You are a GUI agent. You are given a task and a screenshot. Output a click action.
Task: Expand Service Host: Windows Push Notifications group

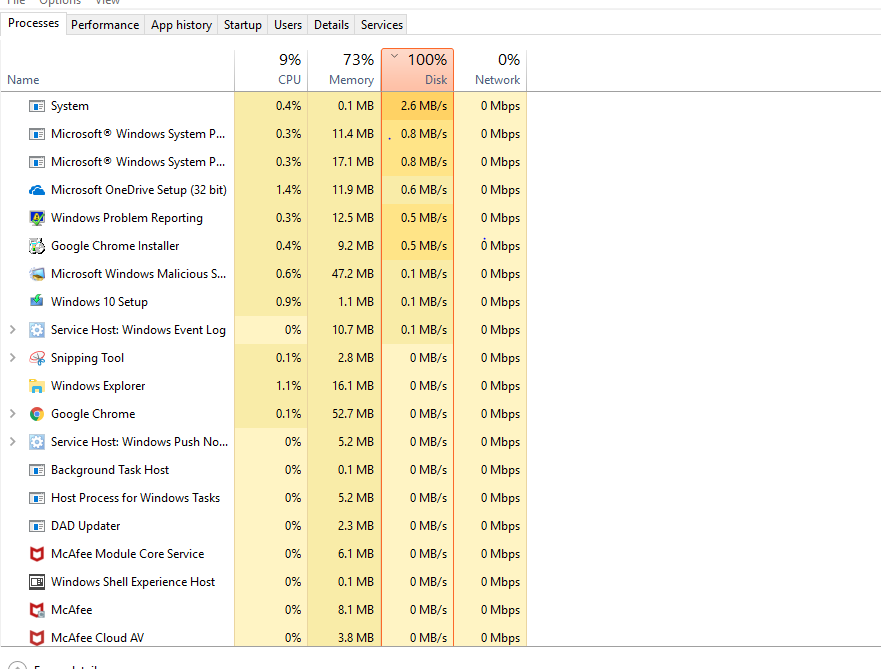(13, 442)
